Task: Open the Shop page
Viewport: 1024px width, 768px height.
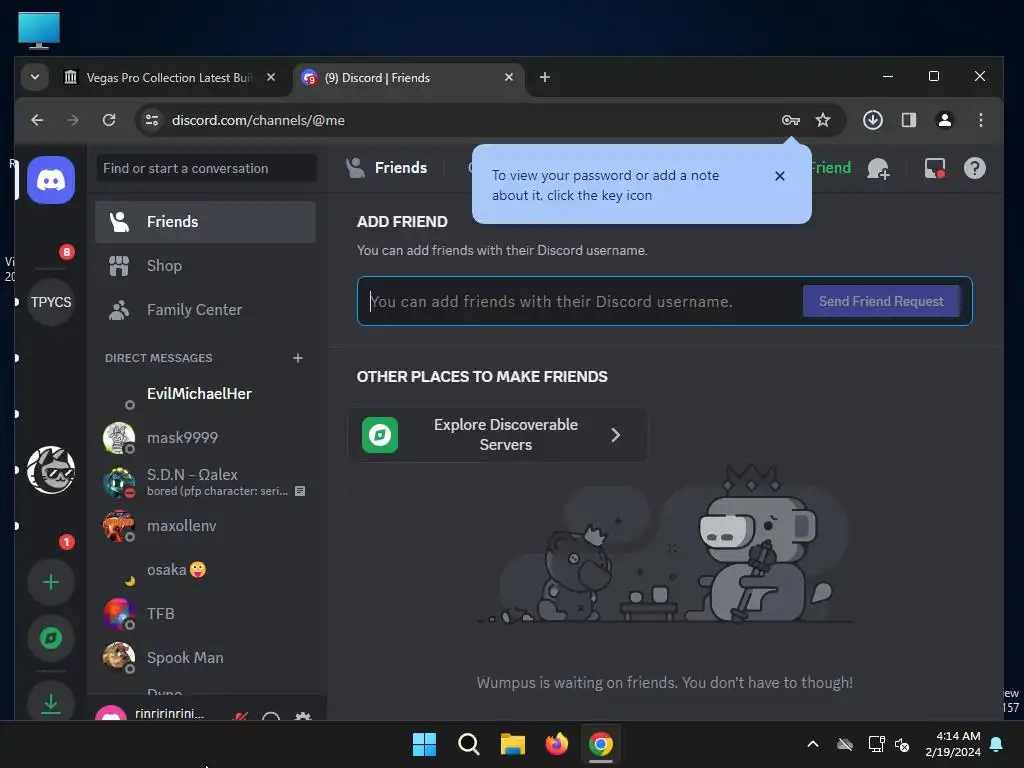Action: click(x=205, y=266)
